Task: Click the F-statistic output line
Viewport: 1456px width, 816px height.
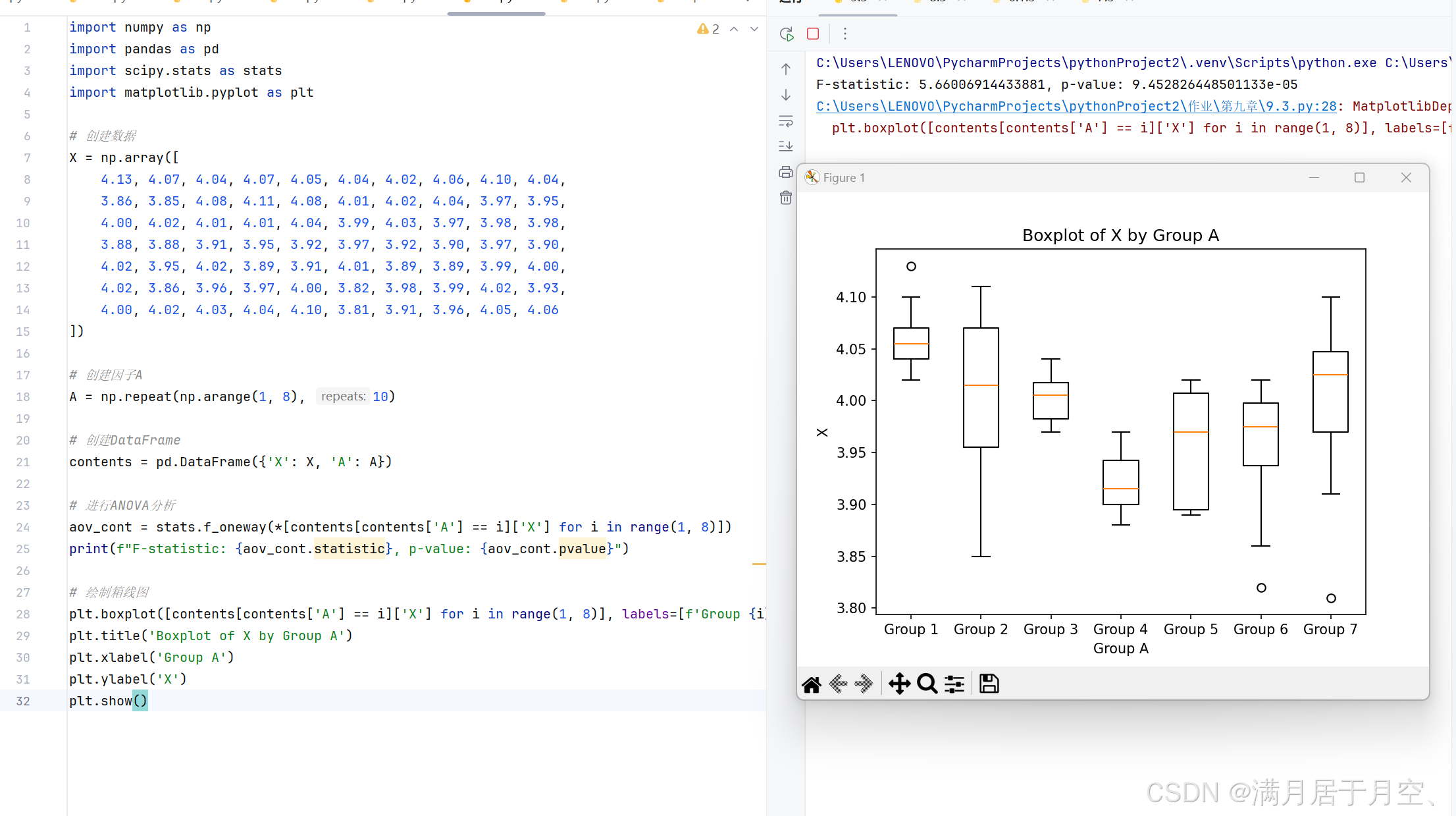Action: point(1057,85)
